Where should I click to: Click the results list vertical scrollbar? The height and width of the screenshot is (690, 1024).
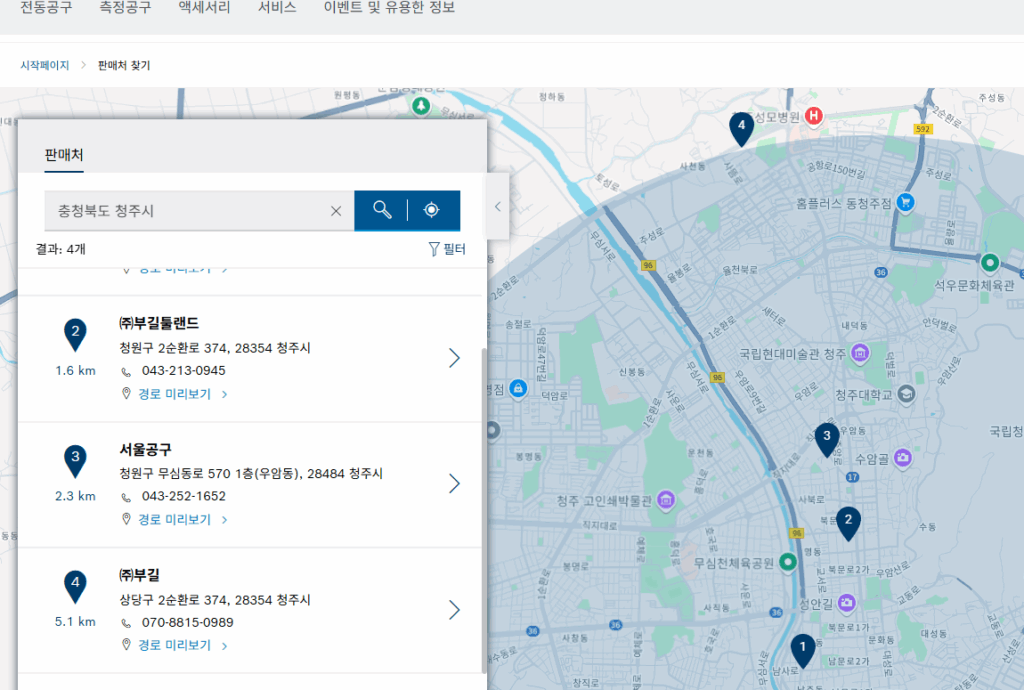(x=484, y=509)
